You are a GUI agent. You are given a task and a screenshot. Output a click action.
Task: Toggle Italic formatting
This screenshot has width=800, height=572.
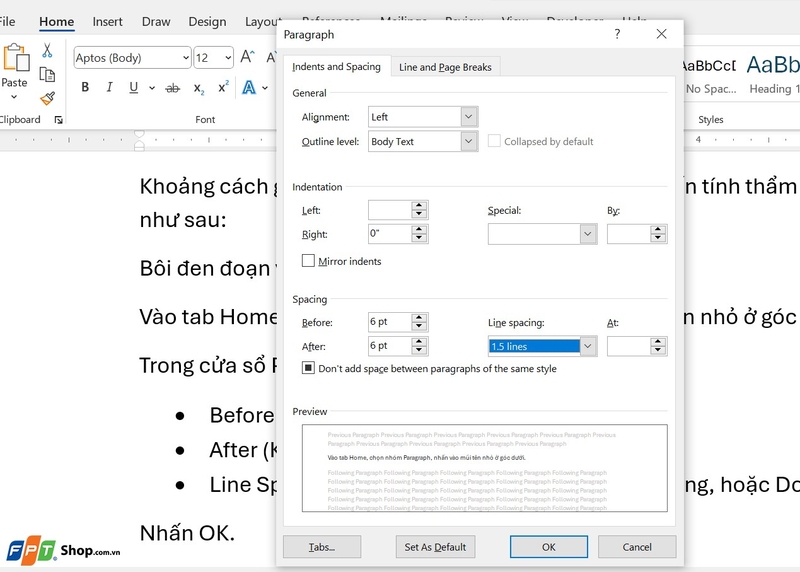click(109, 87)
